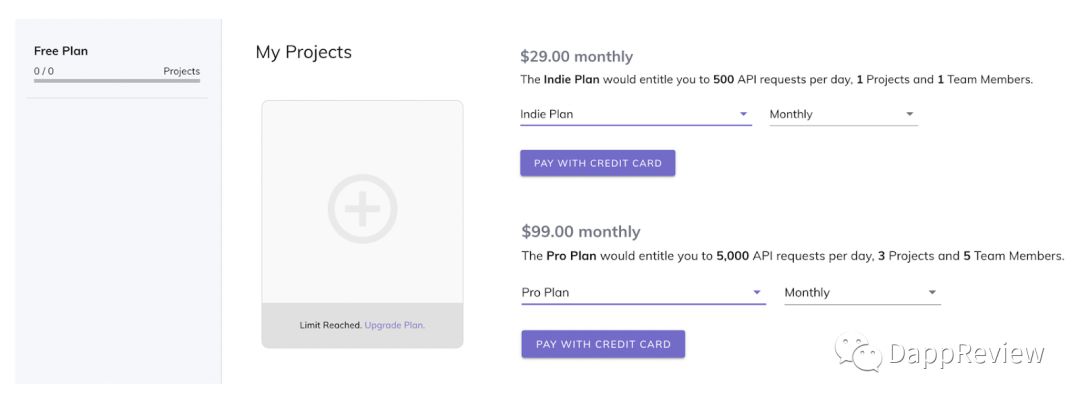Pay with credit card for Indie Plan
The image size is (1080, 404).
tap(597, 163)
